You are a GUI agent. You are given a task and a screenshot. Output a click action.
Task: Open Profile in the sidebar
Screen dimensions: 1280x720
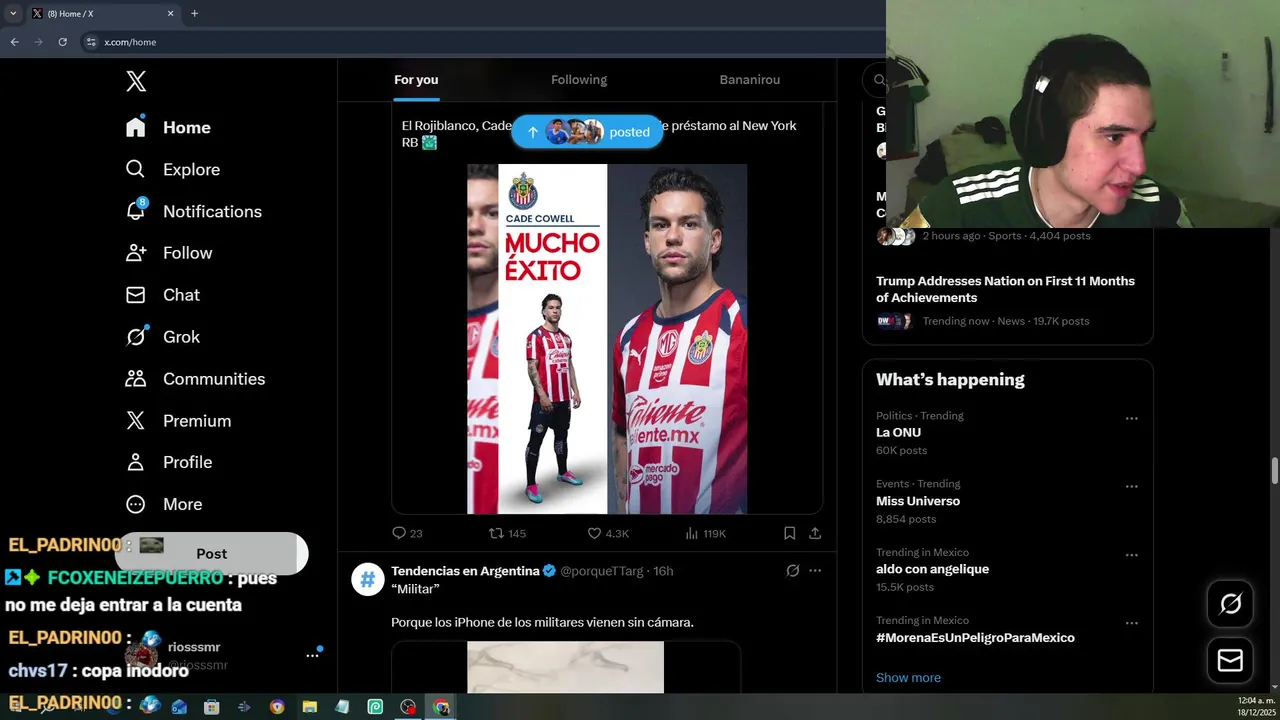tap(168, 462)
